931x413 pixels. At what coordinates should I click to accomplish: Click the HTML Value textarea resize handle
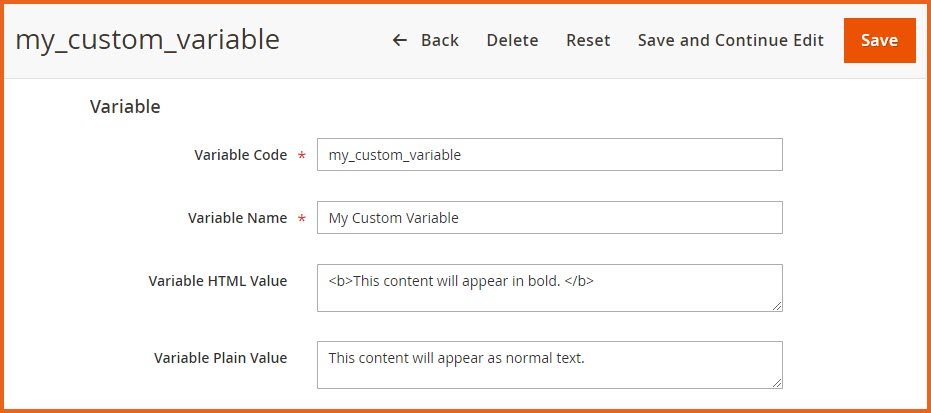[x=776, y=305]
